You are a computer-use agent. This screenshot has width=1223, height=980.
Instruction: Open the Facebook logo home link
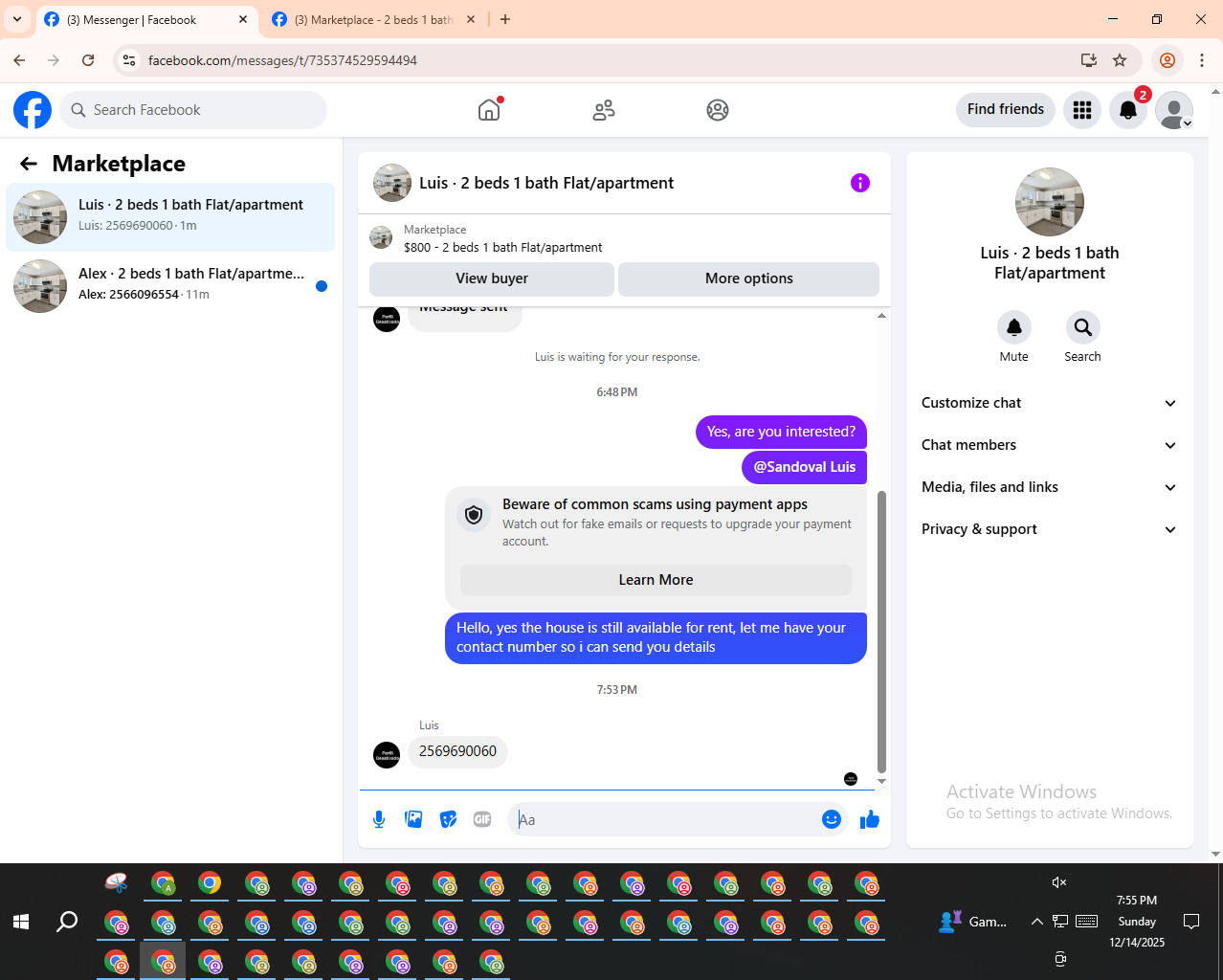(x=33, y=110)
